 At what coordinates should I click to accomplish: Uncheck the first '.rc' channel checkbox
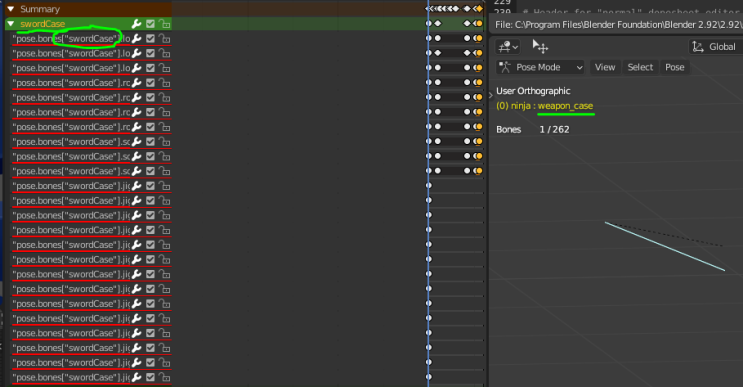coord(151,83)
